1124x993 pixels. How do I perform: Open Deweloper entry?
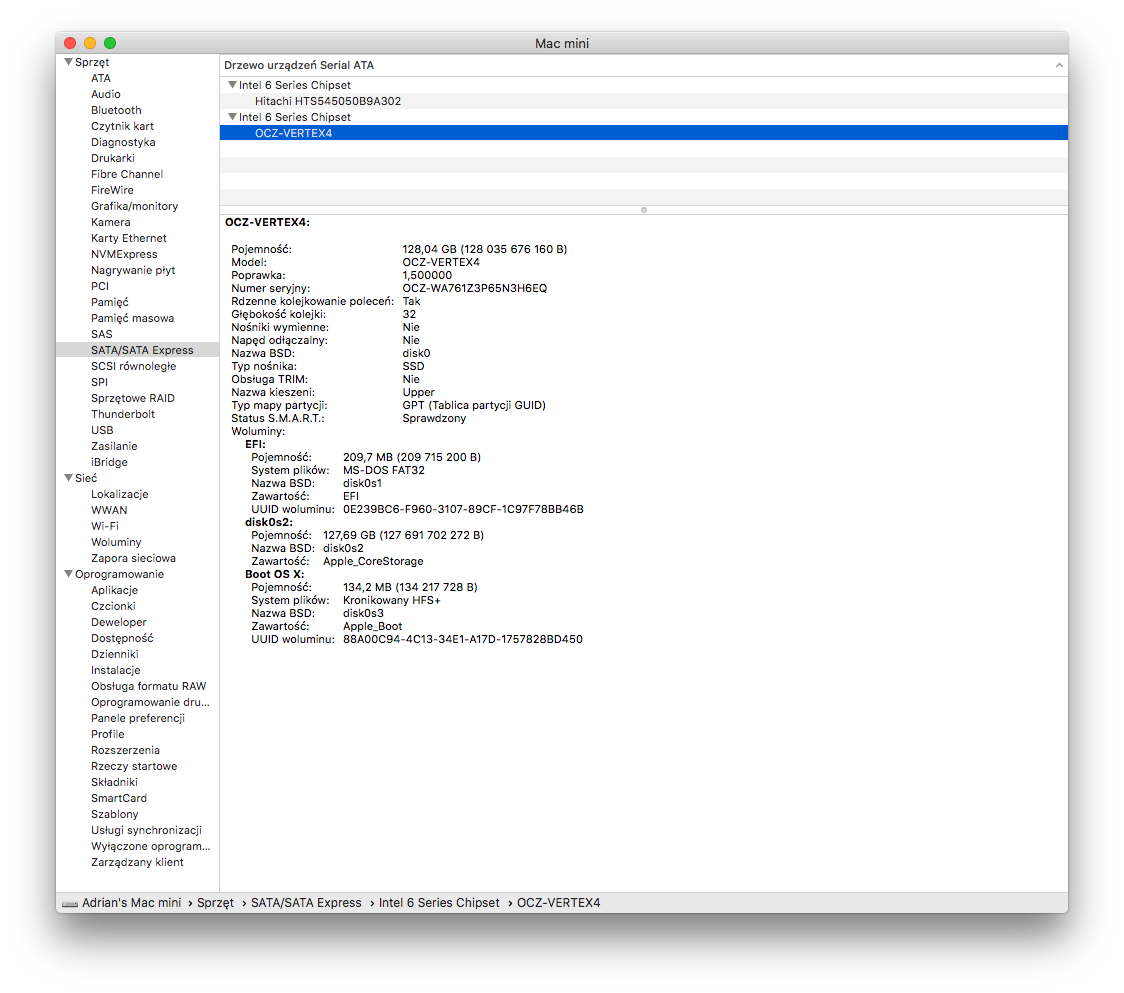(118, 622)
